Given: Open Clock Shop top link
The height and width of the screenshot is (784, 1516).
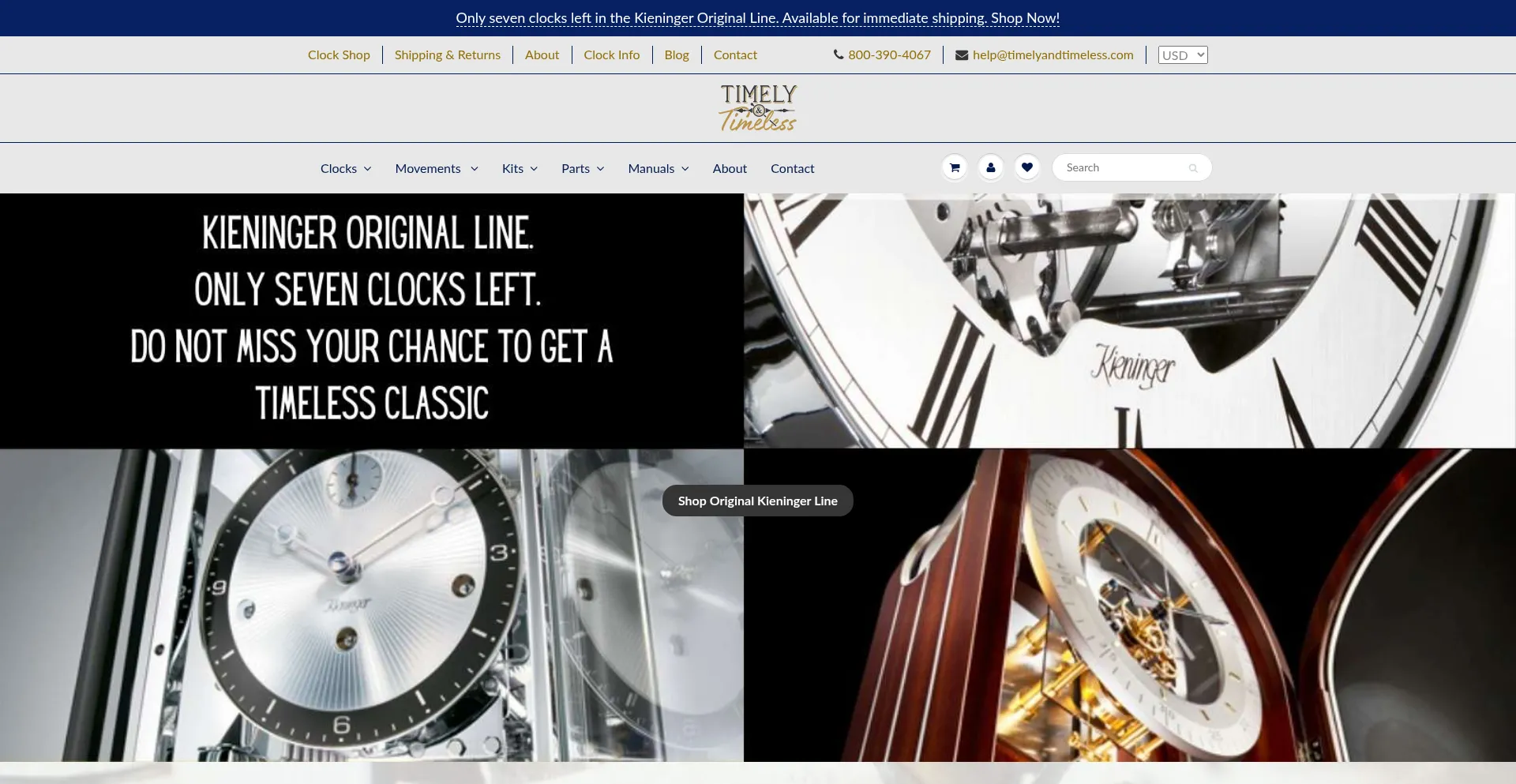Looking at the screenshot, I should coord(339,54).
